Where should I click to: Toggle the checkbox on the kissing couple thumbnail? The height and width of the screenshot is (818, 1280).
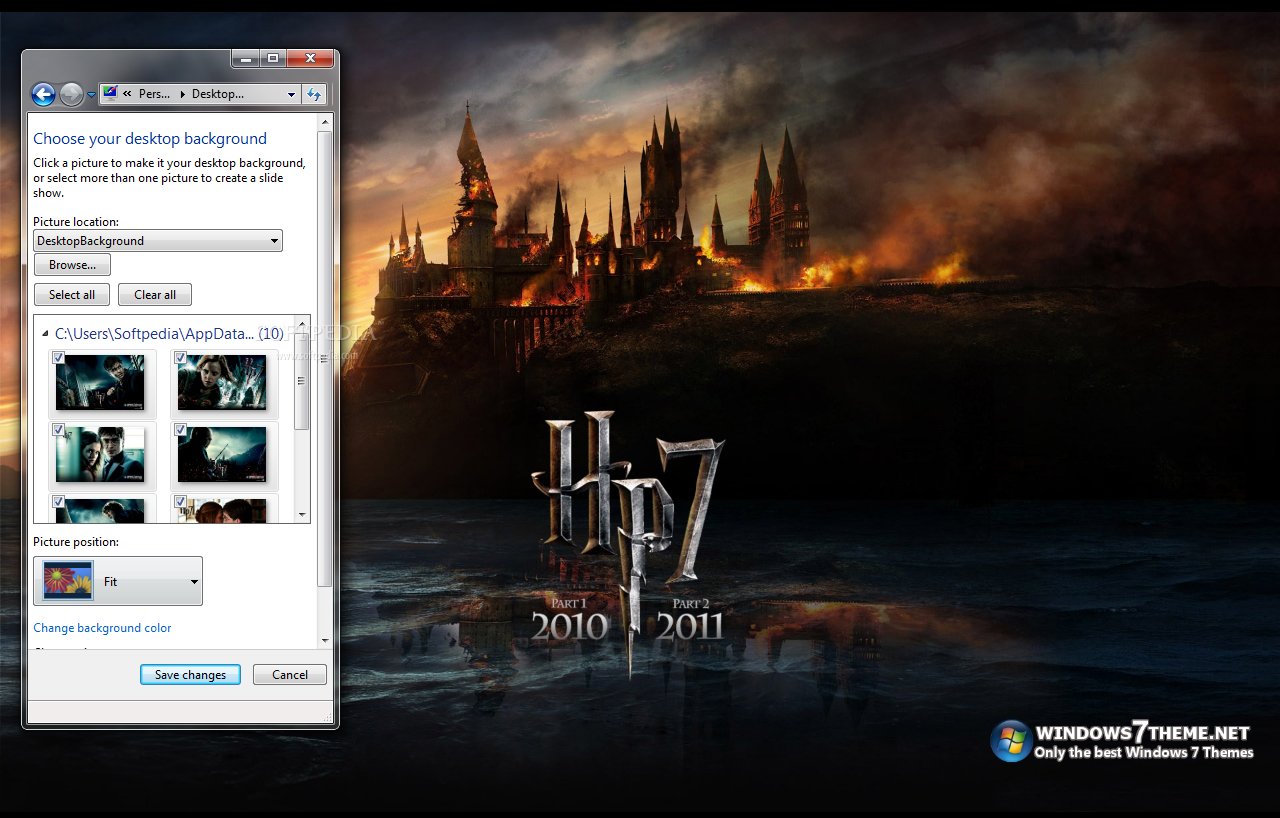(181, 502)
